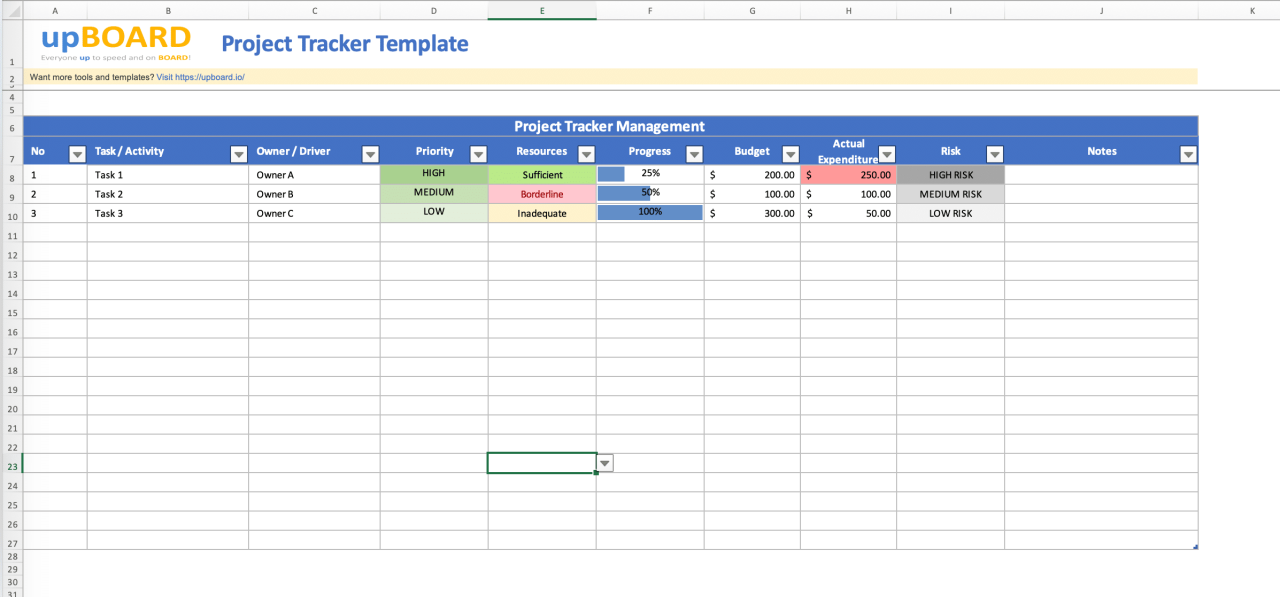Screen dimensions: 1280x597
Task: Expand the Risk column filter button
Action: coord(994,154)
